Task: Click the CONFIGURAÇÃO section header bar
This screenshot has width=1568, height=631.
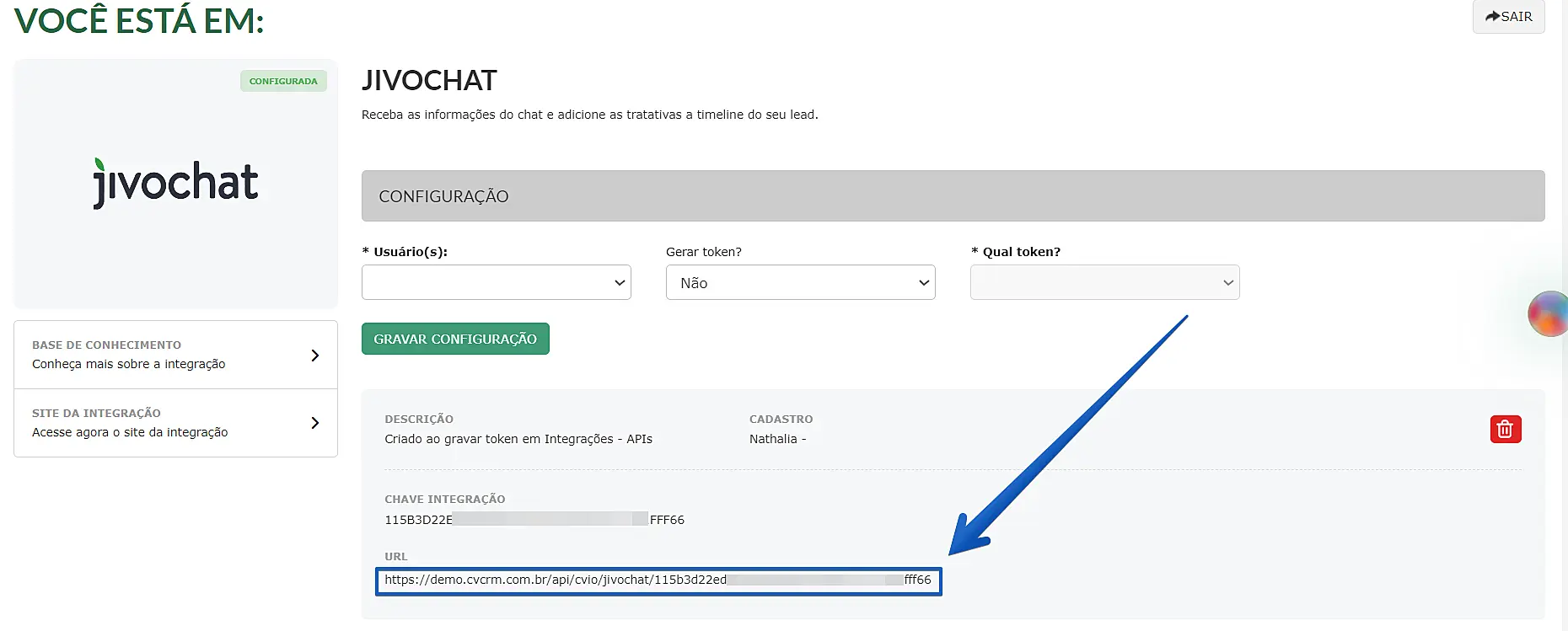Action: point(953,196)
